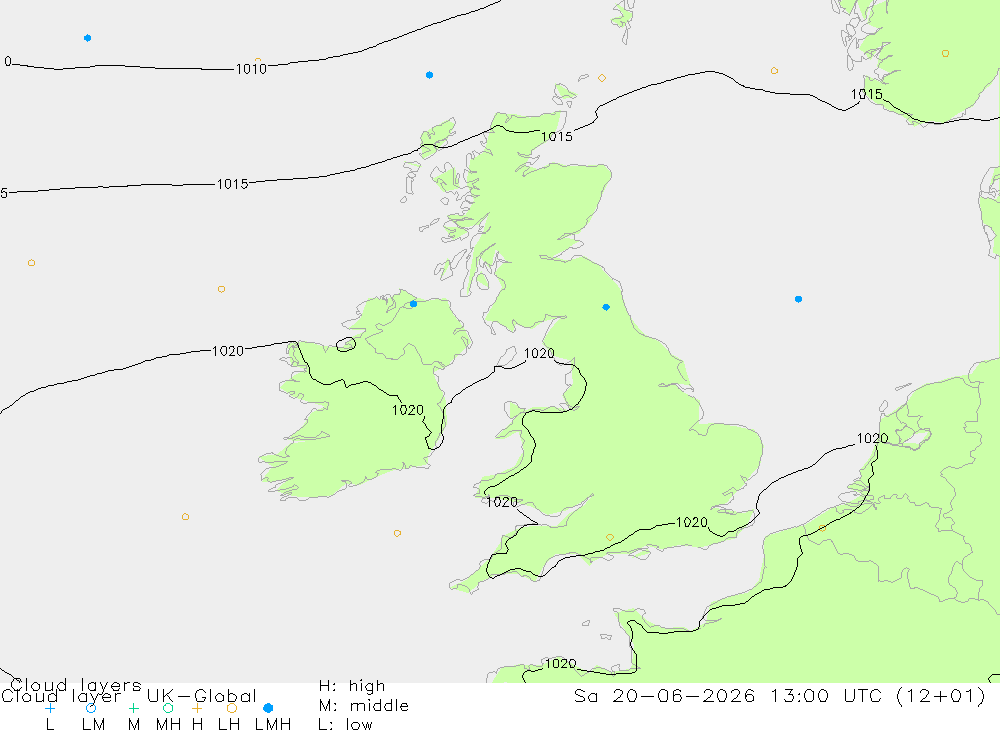Click the blue plus L legend symbol
Viewport: 1000px width, 733px height.
(50, 708)
